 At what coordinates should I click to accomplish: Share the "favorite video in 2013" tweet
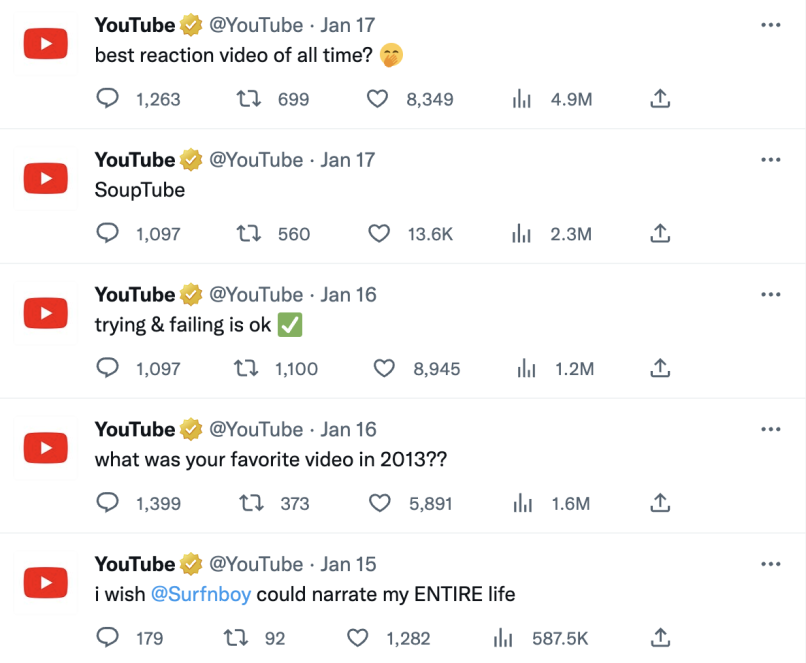point(659,503)
